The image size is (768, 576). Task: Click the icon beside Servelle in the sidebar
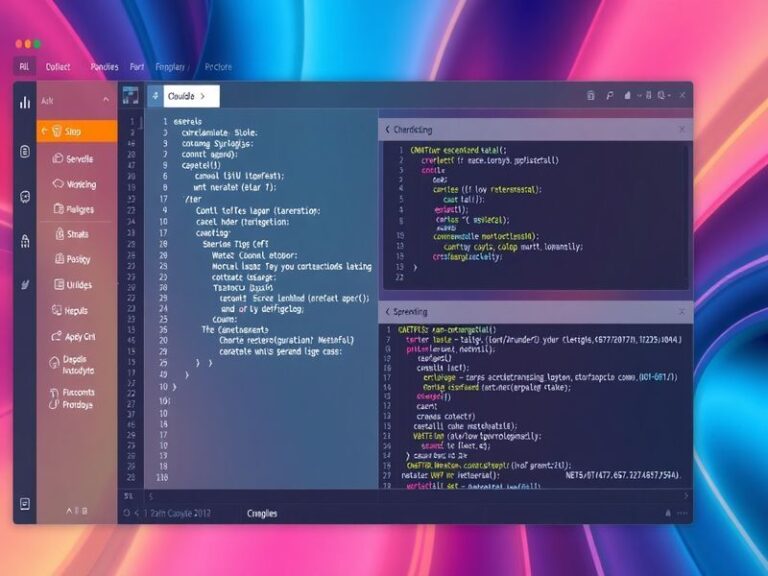[58, 158]
